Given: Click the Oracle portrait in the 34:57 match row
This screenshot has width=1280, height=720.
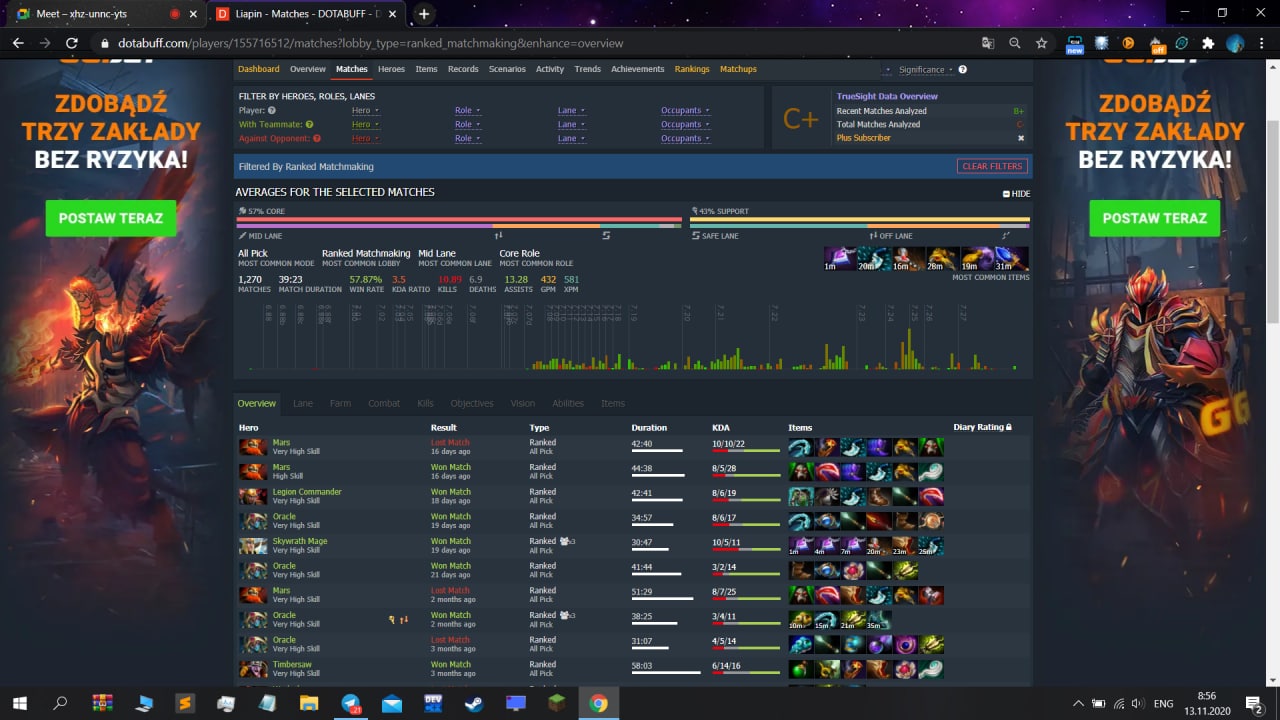Looking at the screenshot, I should 252,520.
